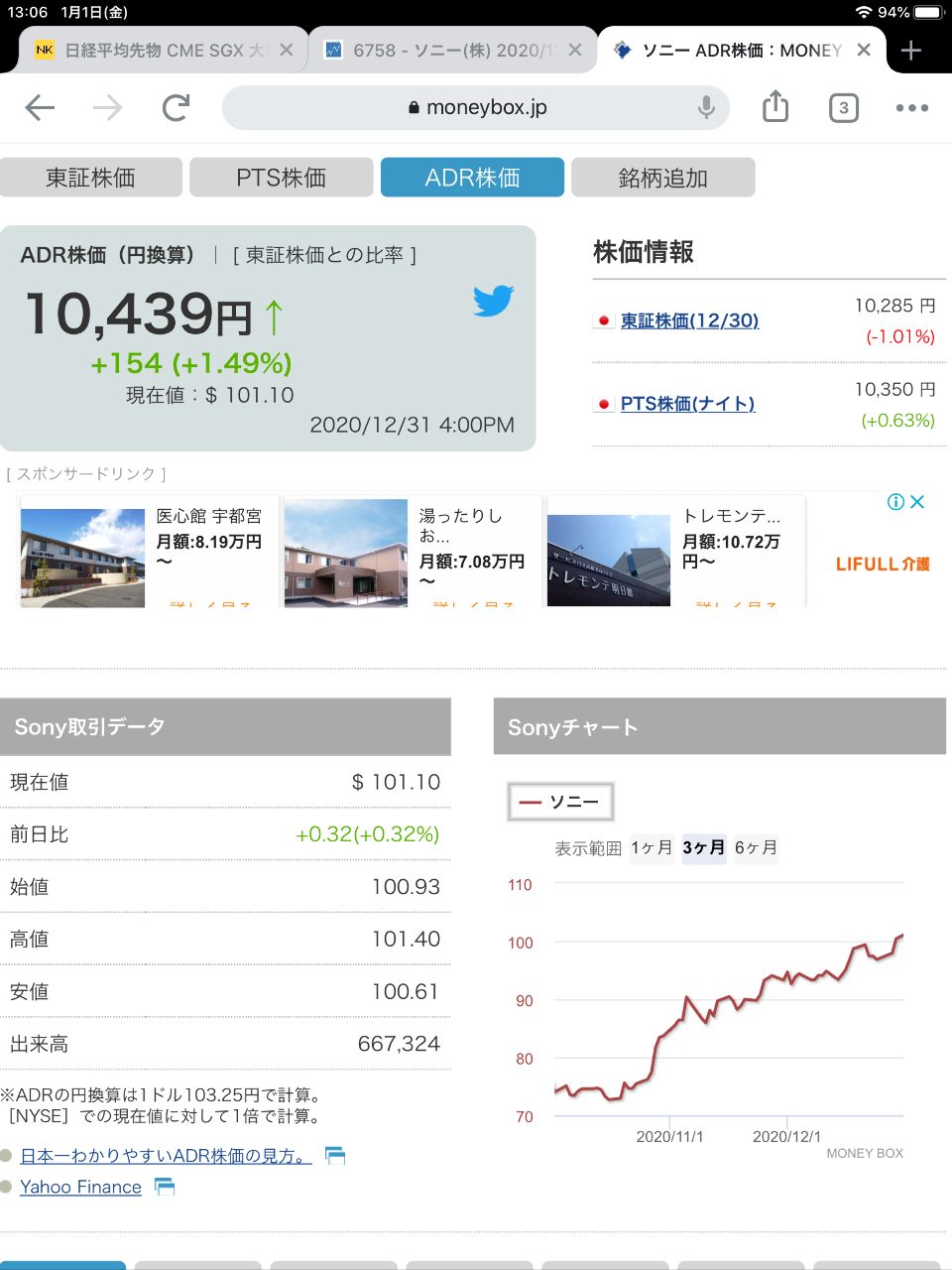This screenshot has height=1270, width=952.
Task: Click the 東証株価との比率 toggle link
Action: tap(325, 255)
